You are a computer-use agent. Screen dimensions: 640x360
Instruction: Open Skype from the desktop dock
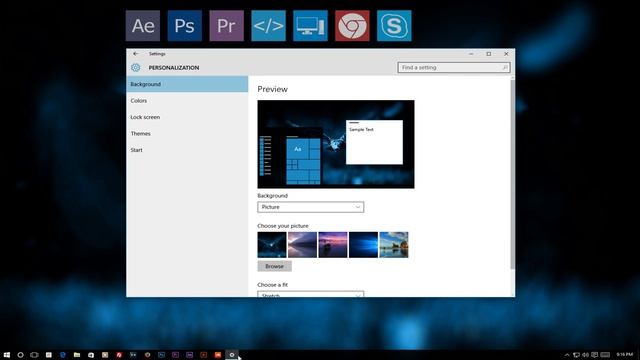394,26
